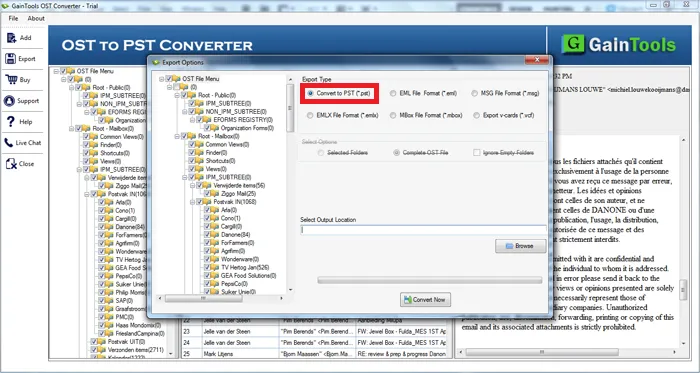
Task: Click dialog tree vertical scrollbar thumb
Action: [x=291, y=107]
